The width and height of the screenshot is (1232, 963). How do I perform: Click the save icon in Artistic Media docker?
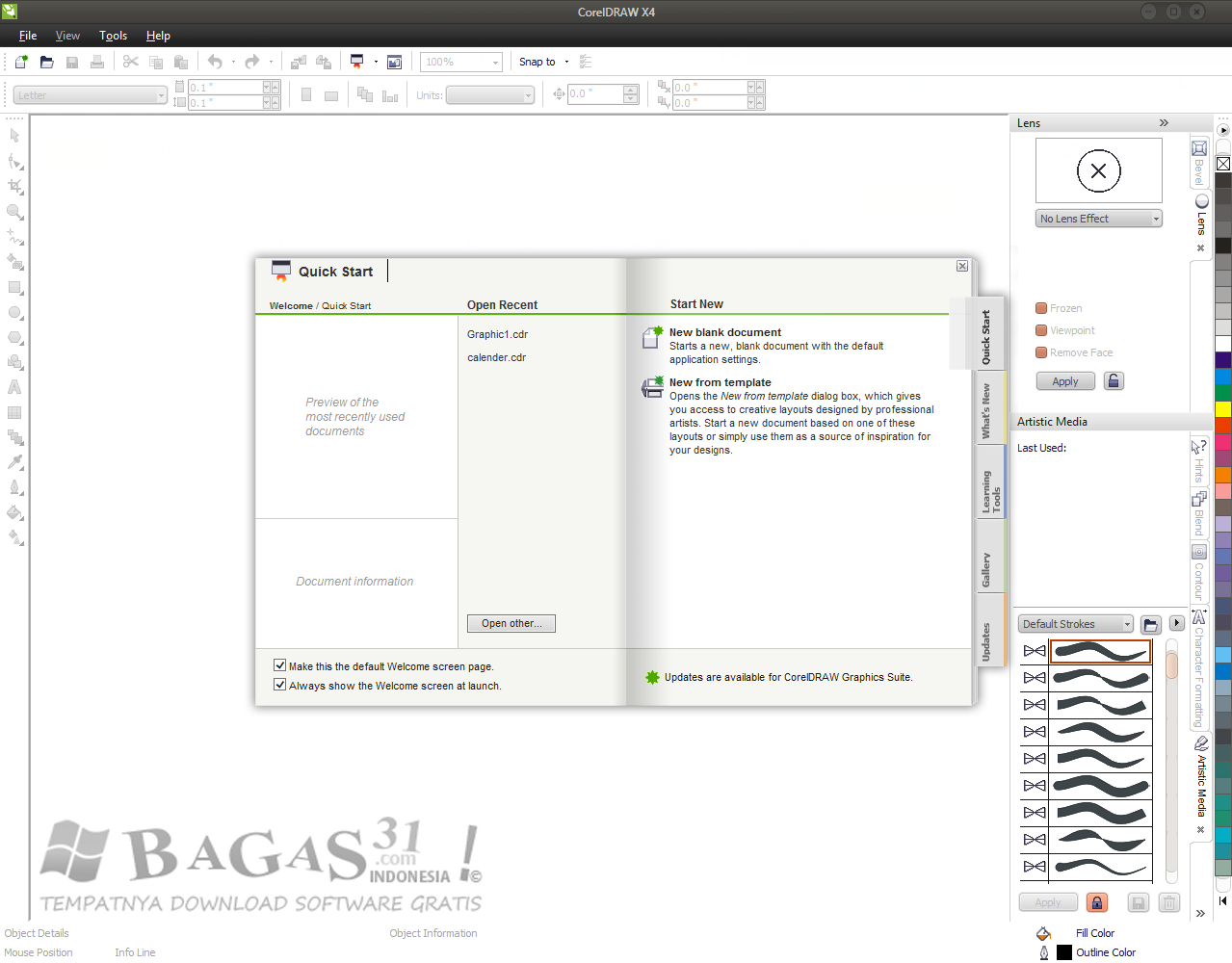click(1138, 902)
